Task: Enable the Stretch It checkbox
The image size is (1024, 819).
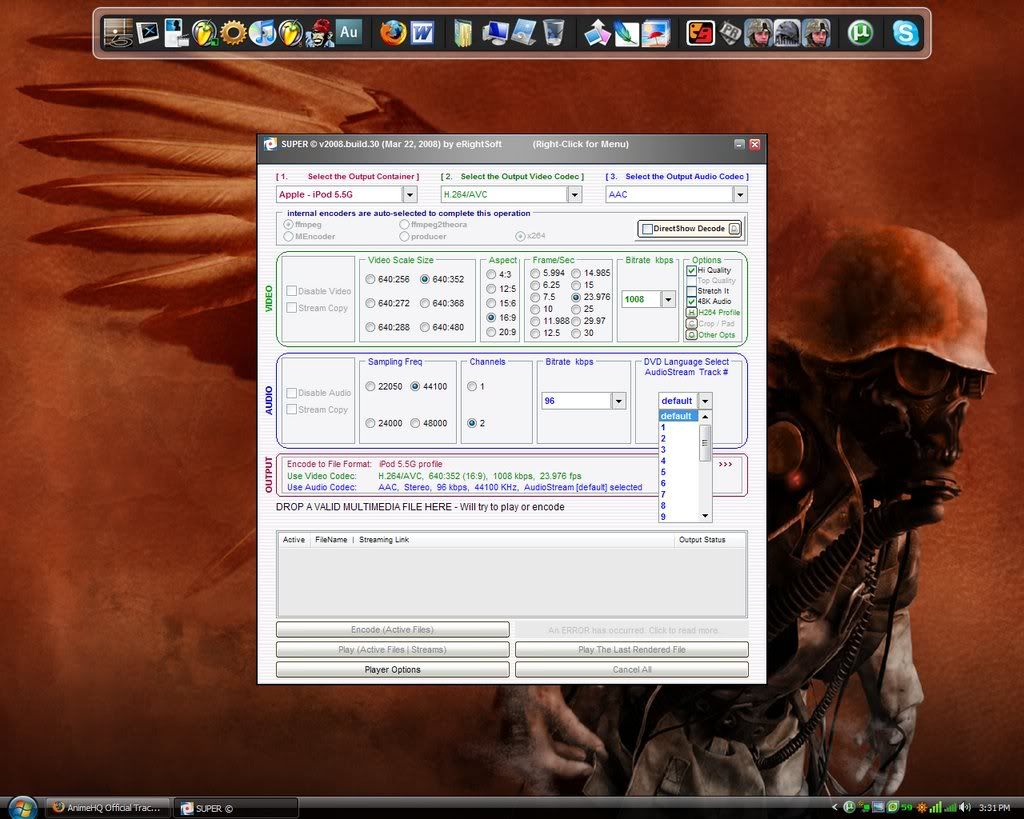Action: [x=691, y=291]
